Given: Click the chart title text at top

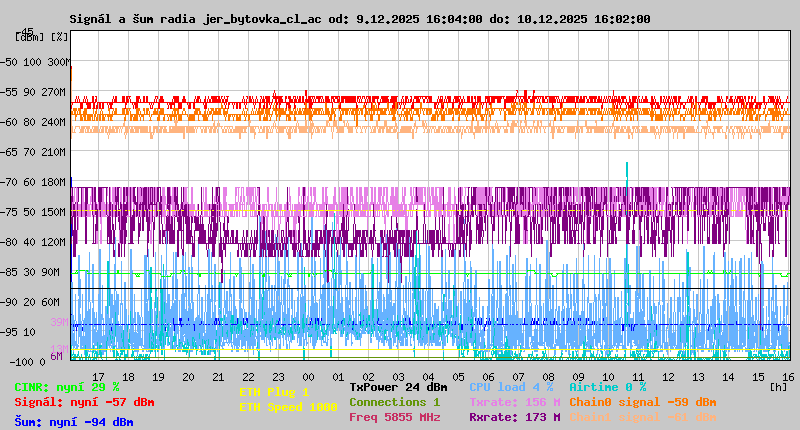Looking at the screenshot, I should tap(359, 18).
